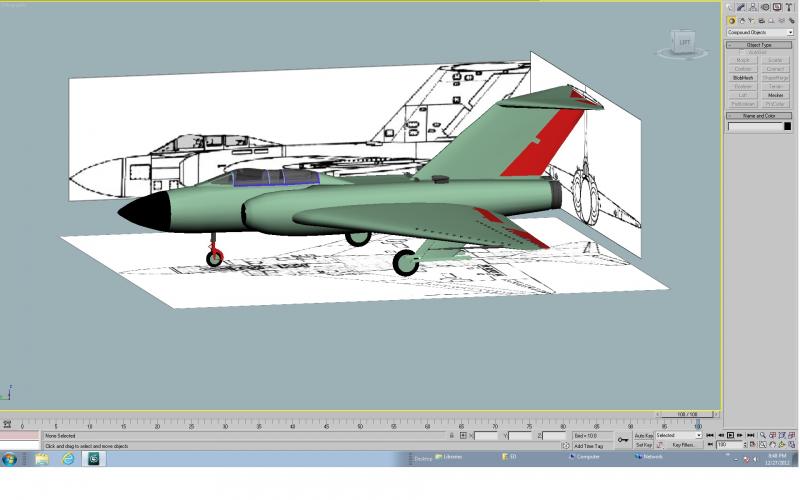The height and width of the screenshot is (500, 800).
Task: Click the Mesher object button
Action: (776, 95)
